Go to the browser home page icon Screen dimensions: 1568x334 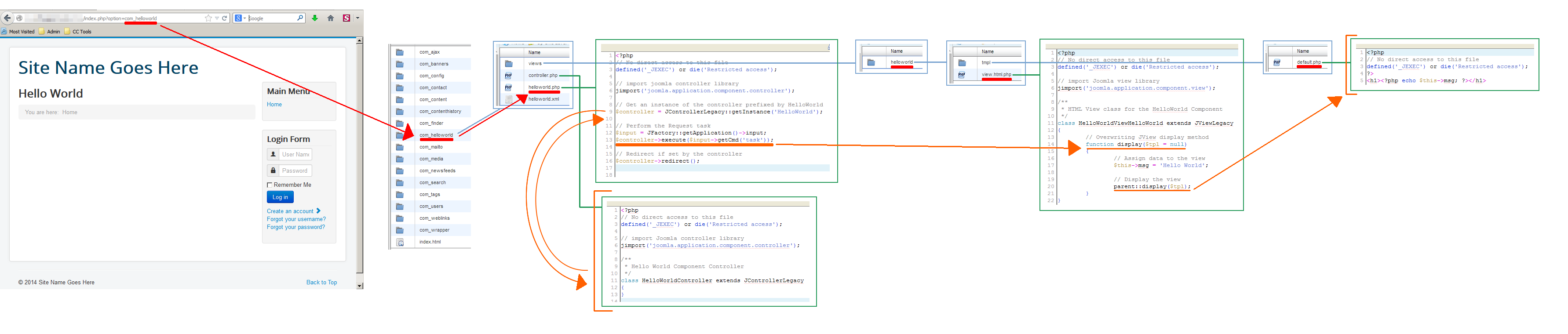click(x=331, y=18)
